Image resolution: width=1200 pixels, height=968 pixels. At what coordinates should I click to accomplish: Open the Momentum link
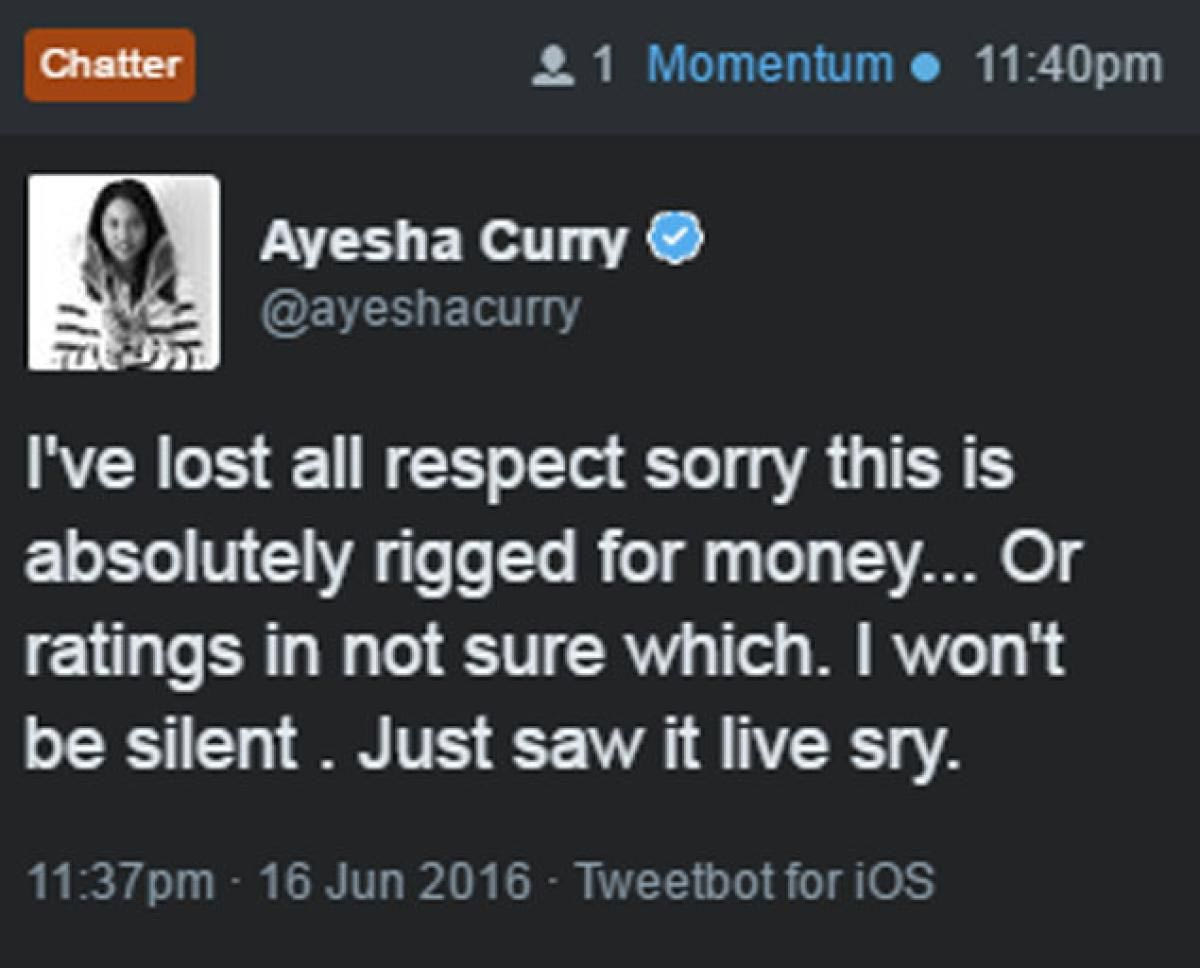pos(770,67)
